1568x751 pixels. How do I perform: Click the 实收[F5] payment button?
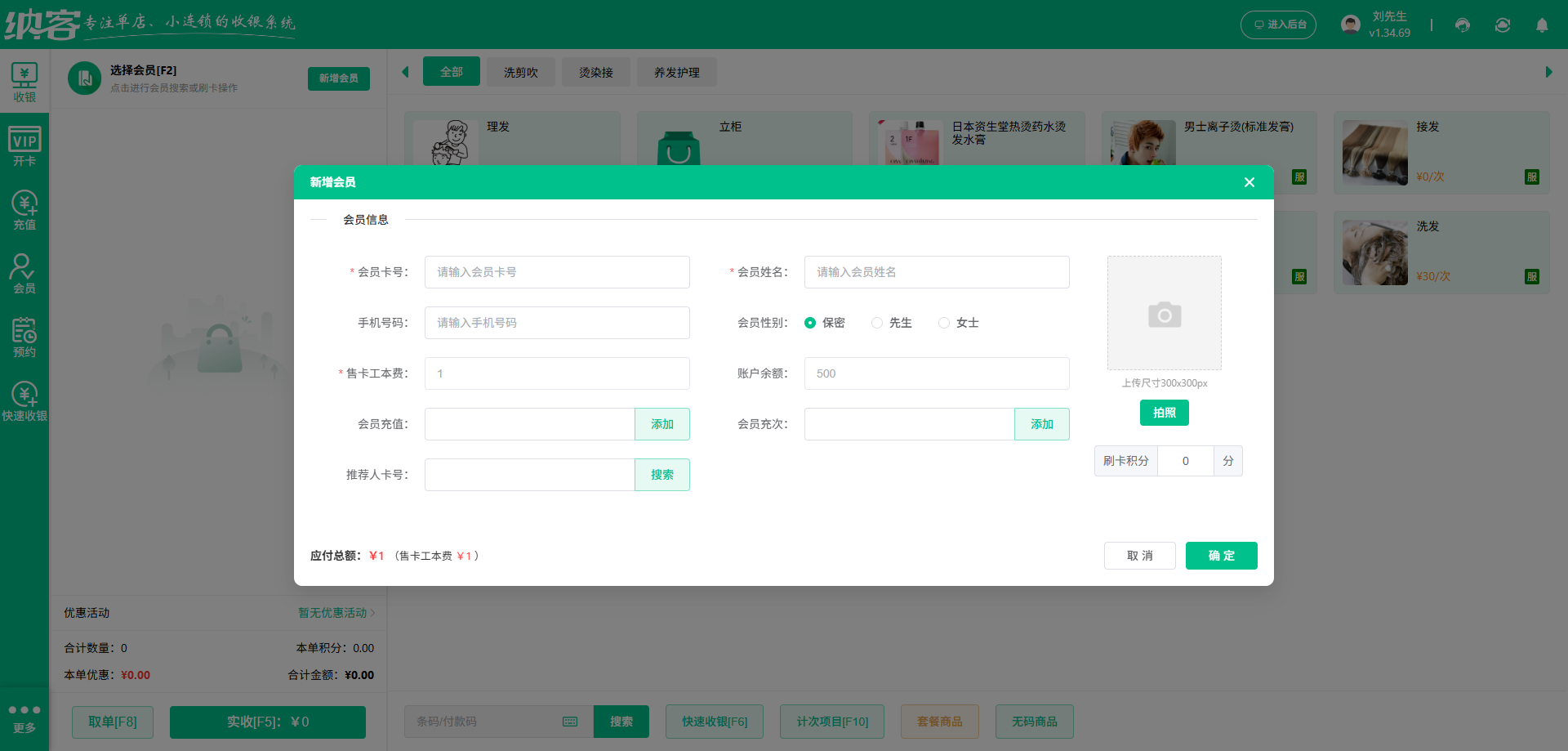pos(268,722)
